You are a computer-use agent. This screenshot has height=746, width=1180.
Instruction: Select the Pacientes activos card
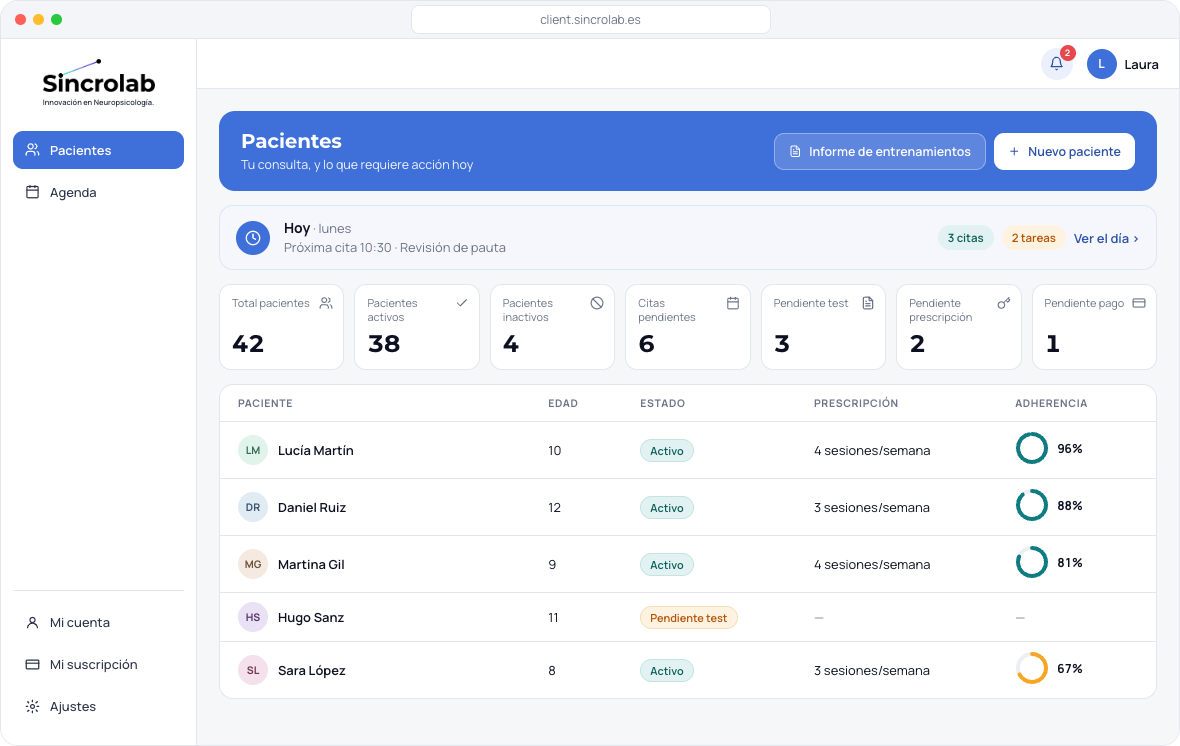pos(417,327)
